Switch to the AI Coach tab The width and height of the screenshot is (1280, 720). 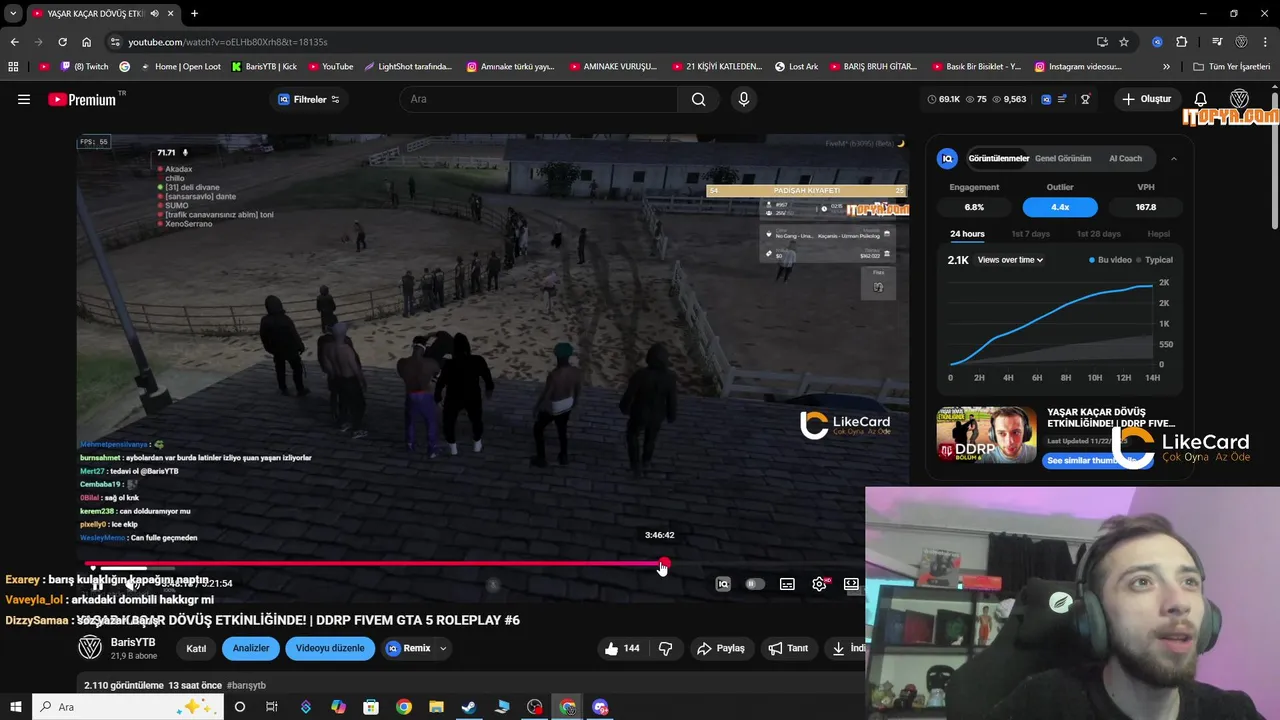click(x=1125, y=158)
